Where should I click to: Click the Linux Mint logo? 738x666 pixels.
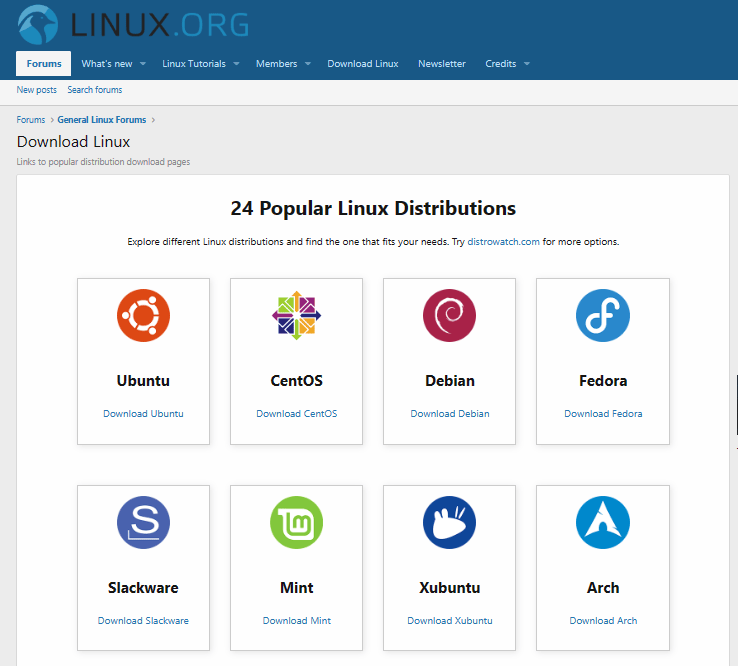point(297,522)
